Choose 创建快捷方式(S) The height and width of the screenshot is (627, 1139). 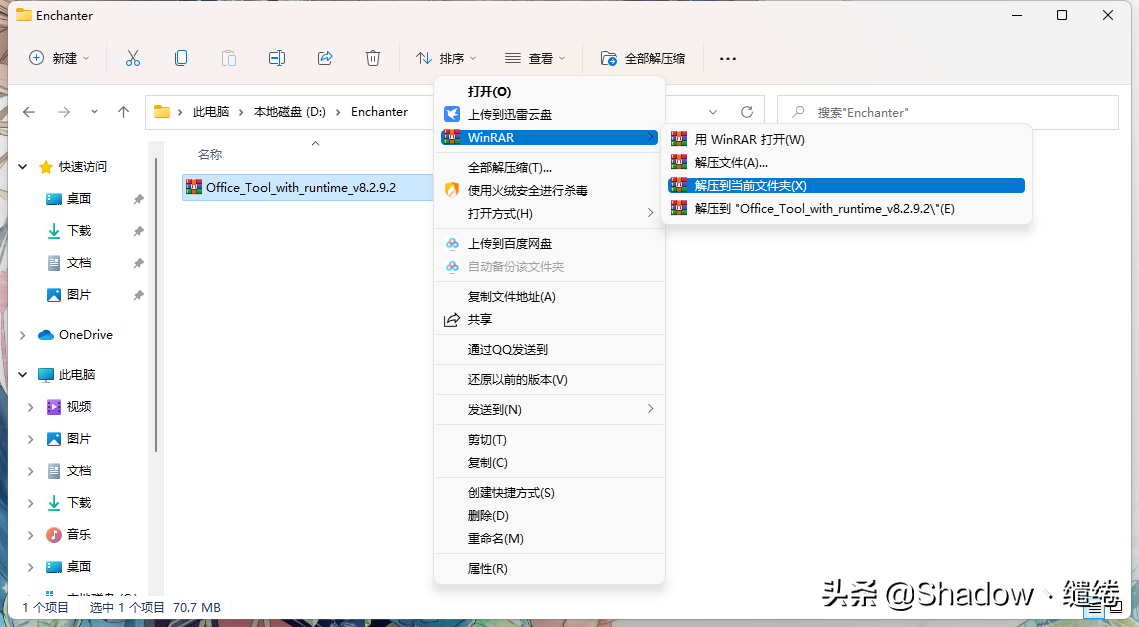[549, 493]
